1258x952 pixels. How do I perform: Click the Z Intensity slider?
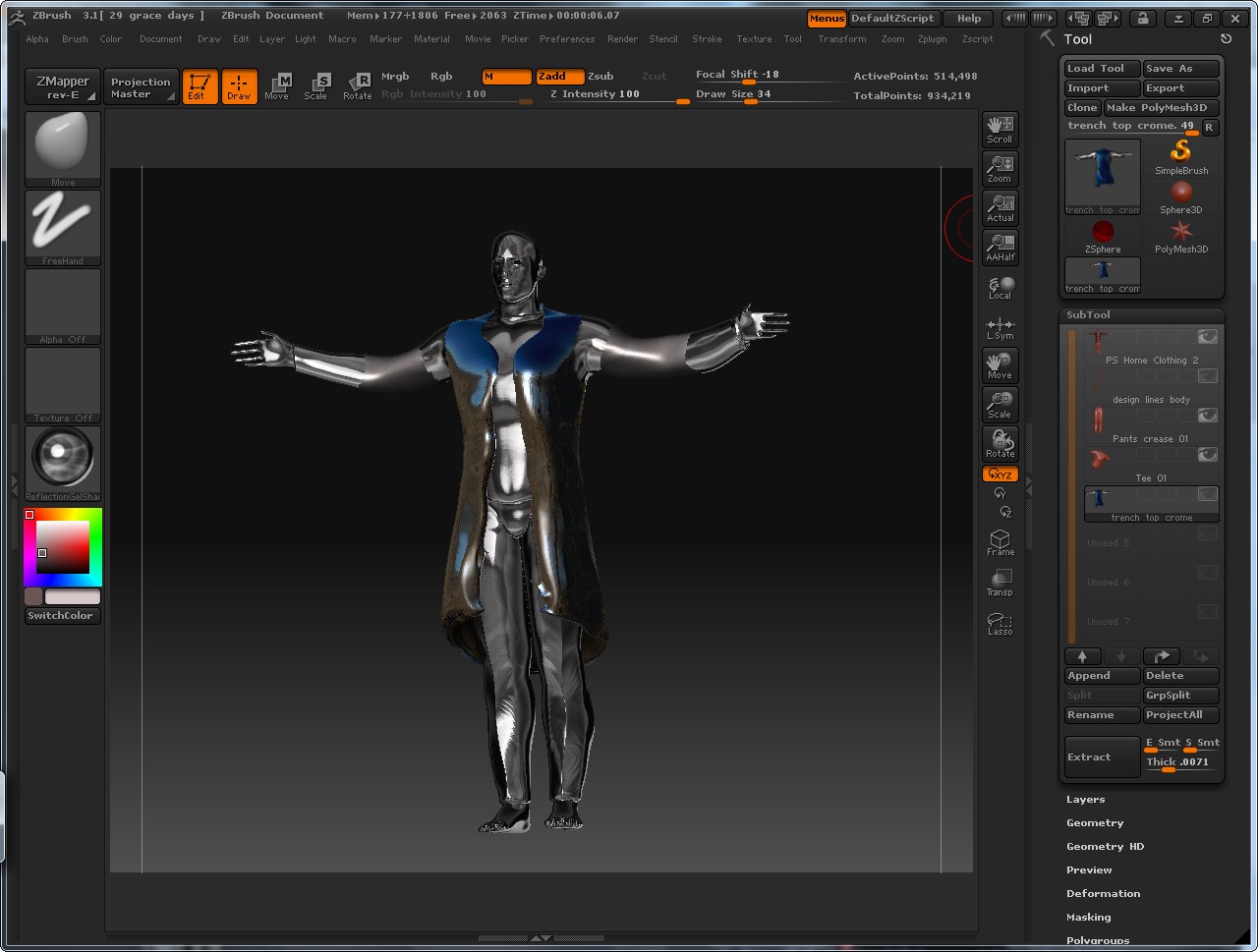click(617, 95)
